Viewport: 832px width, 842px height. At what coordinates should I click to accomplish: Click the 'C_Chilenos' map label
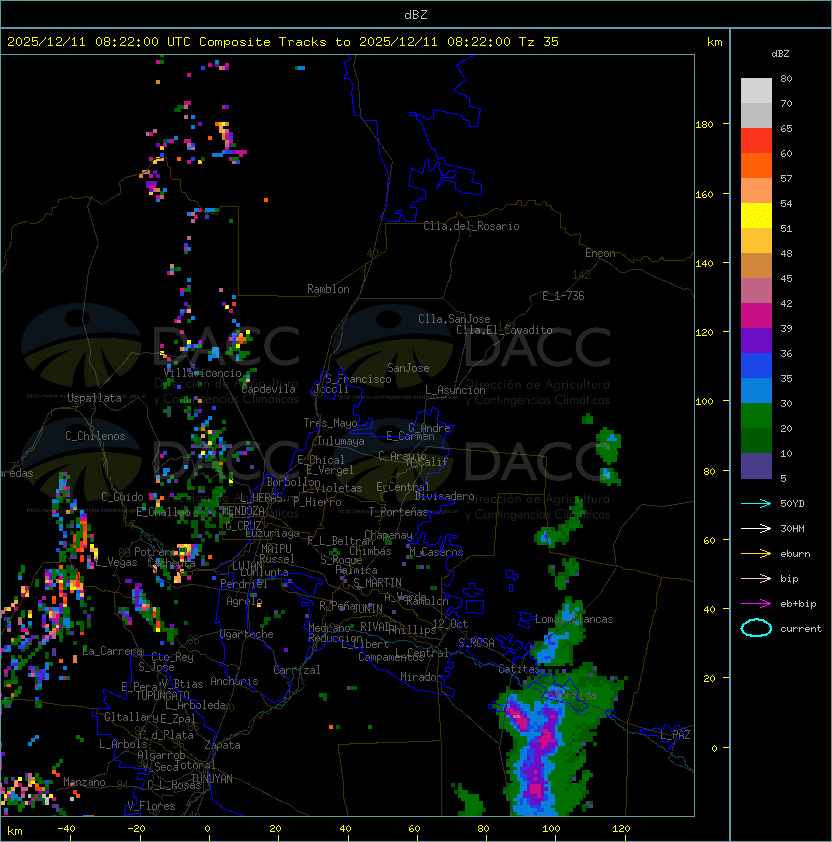pyautogui.click(x=95, y=436)
